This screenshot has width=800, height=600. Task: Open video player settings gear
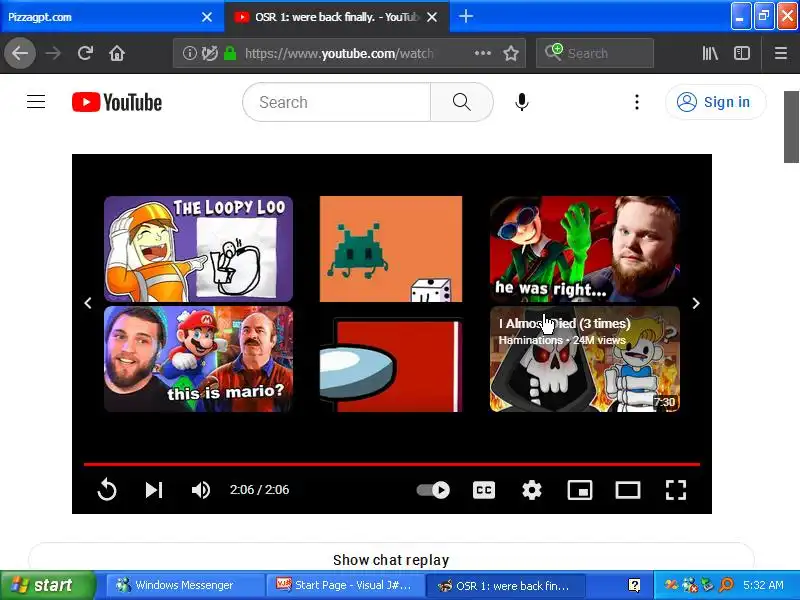point(532,490)
